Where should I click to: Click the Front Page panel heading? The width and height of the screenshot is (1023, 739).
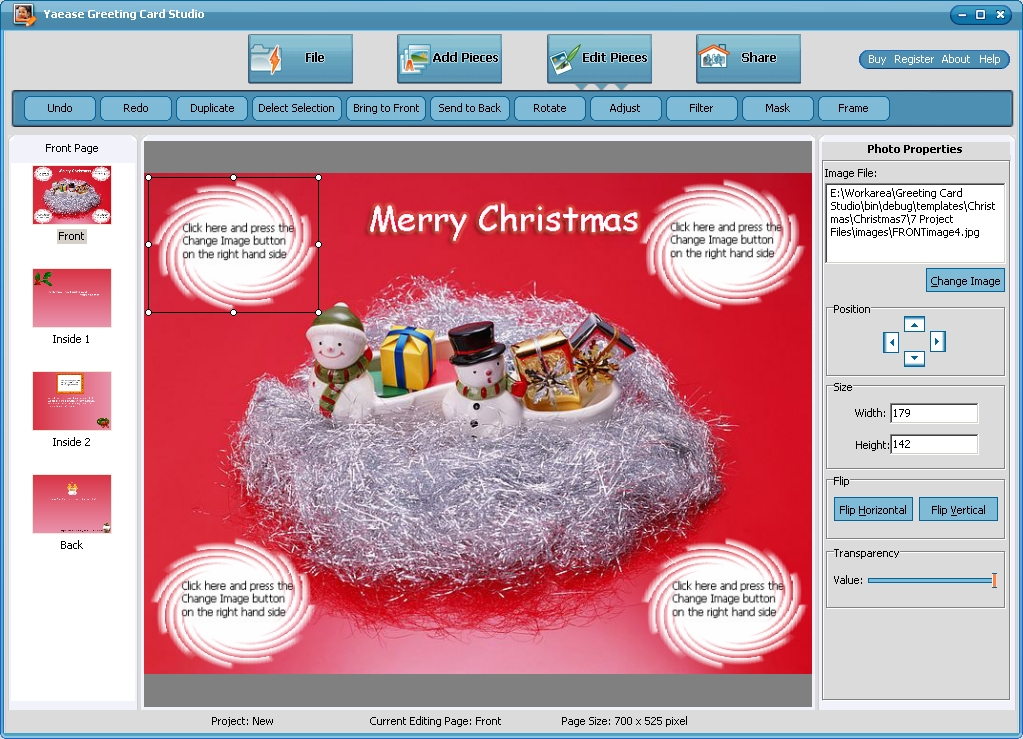(x=72, y=148)
